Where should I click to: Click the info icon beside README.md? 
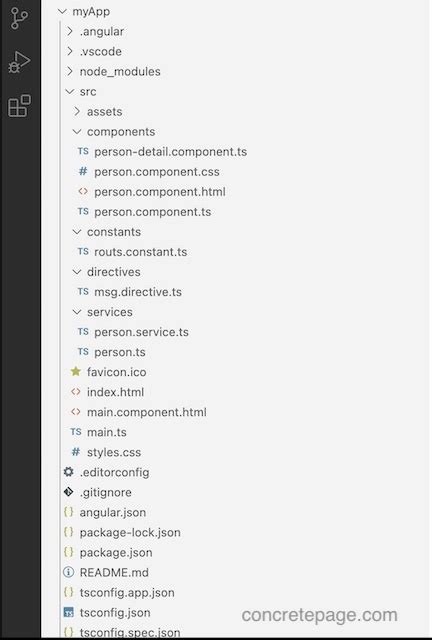click(69, 572)
